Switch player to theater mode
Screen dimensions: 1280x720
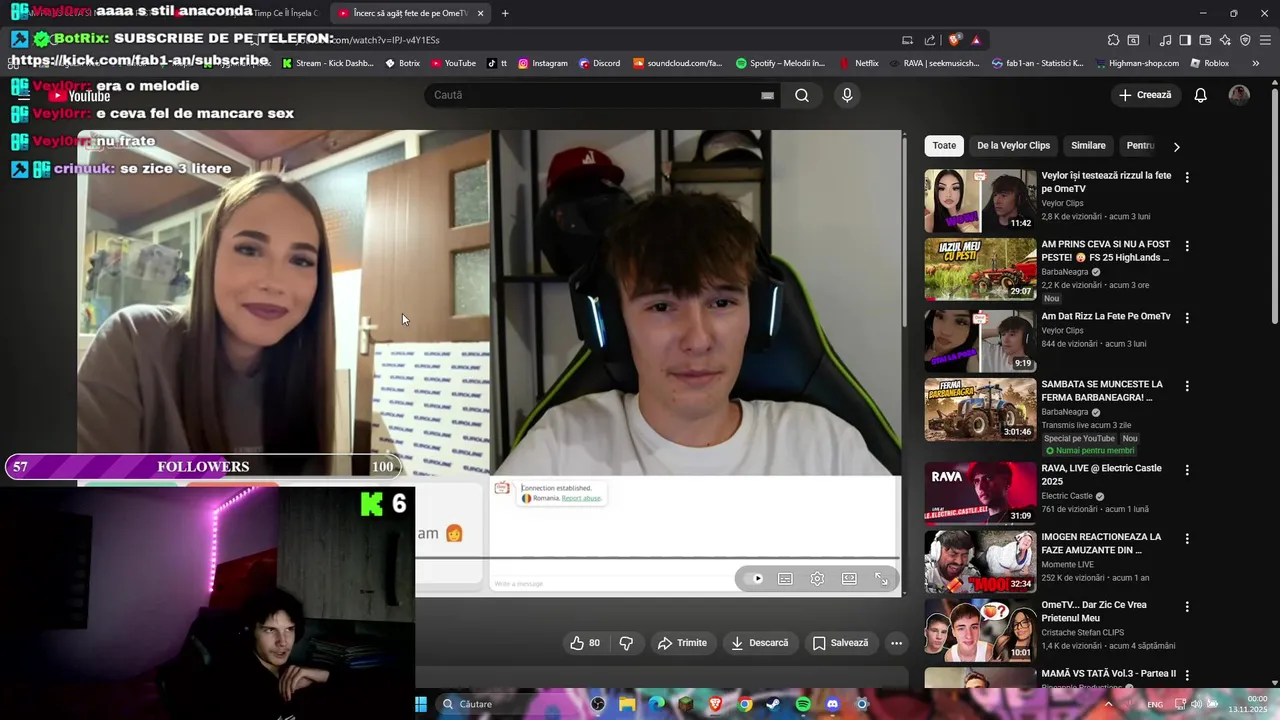pos(849,578)
